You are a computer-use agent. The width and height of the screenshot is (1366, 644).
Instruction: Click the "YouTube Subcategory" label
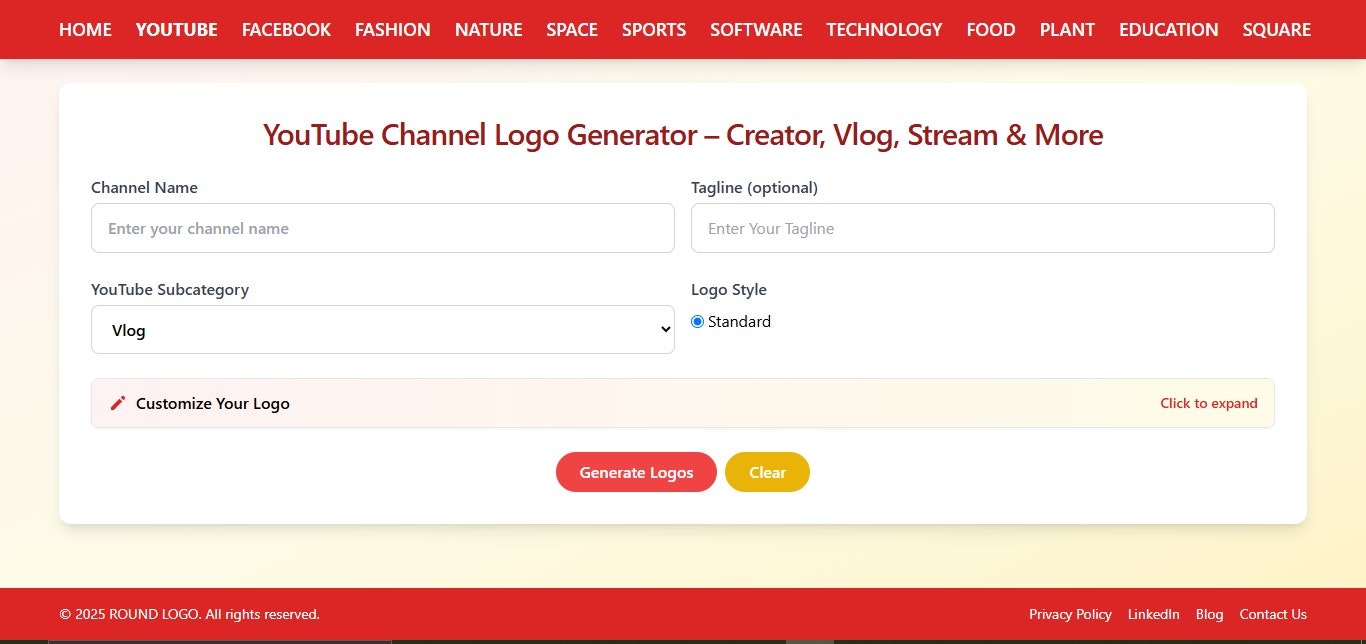tap(170, 289)
